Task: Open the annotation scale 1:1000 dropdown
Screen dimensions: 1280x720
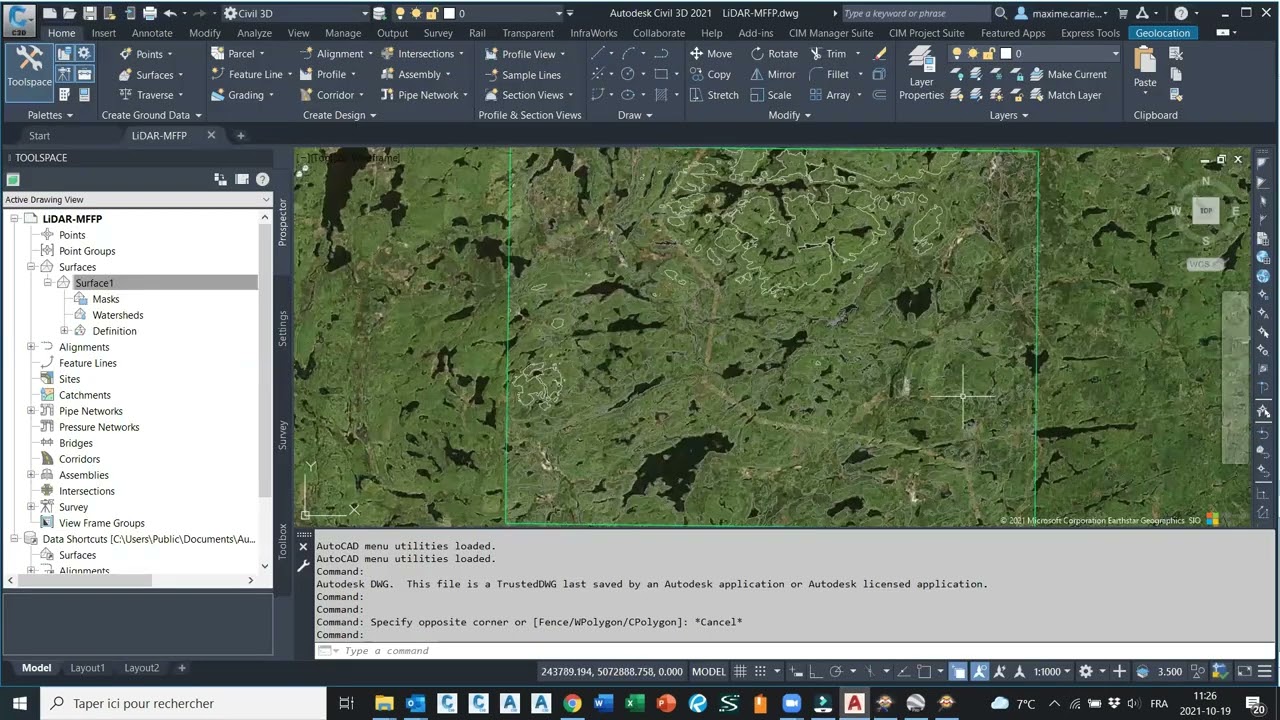Action: [x=1053, y=671]
